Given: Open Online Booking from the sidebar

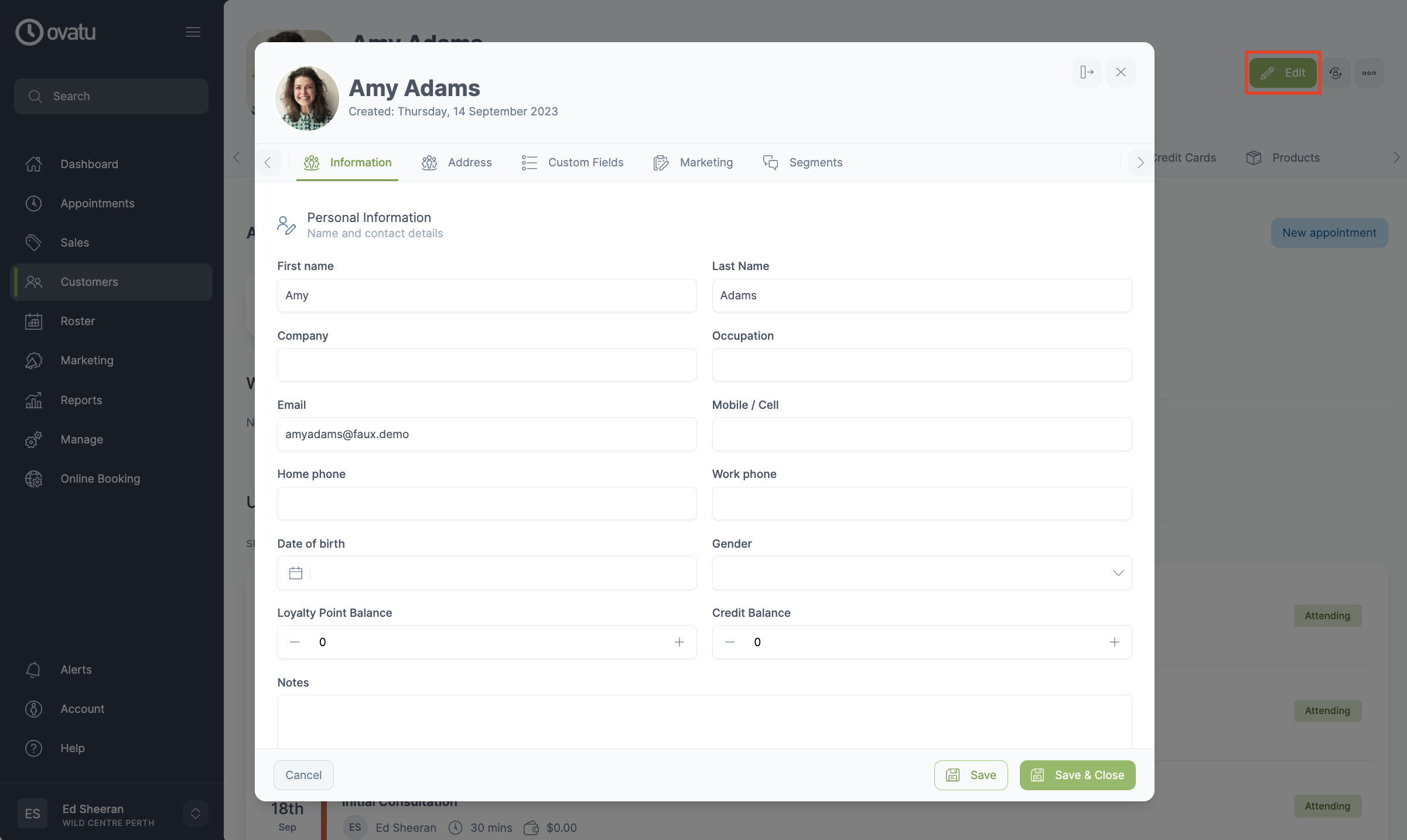Looking at the screenshot, I should 100,479.
